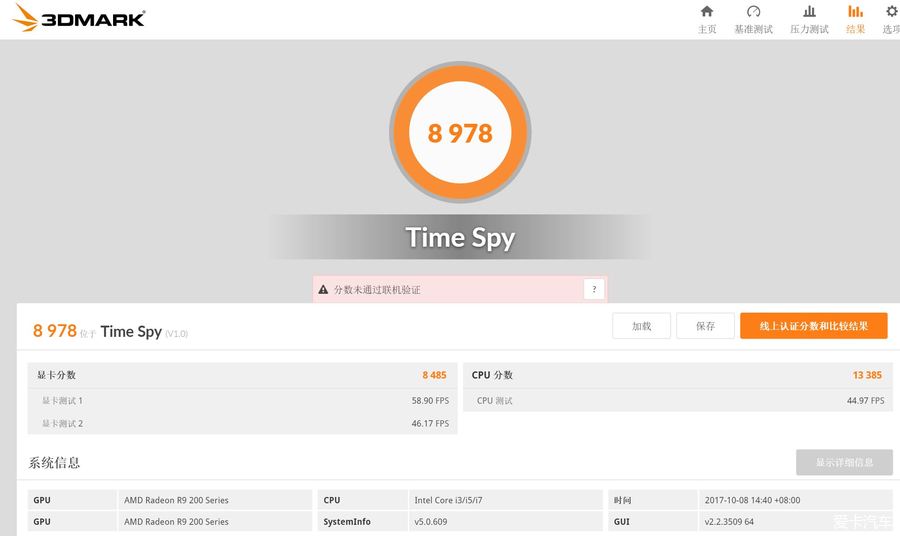Image resolution: width=900 pixels, height=536 pixels.
Task: Click the 保存 (Save) button
Action: 705,326
